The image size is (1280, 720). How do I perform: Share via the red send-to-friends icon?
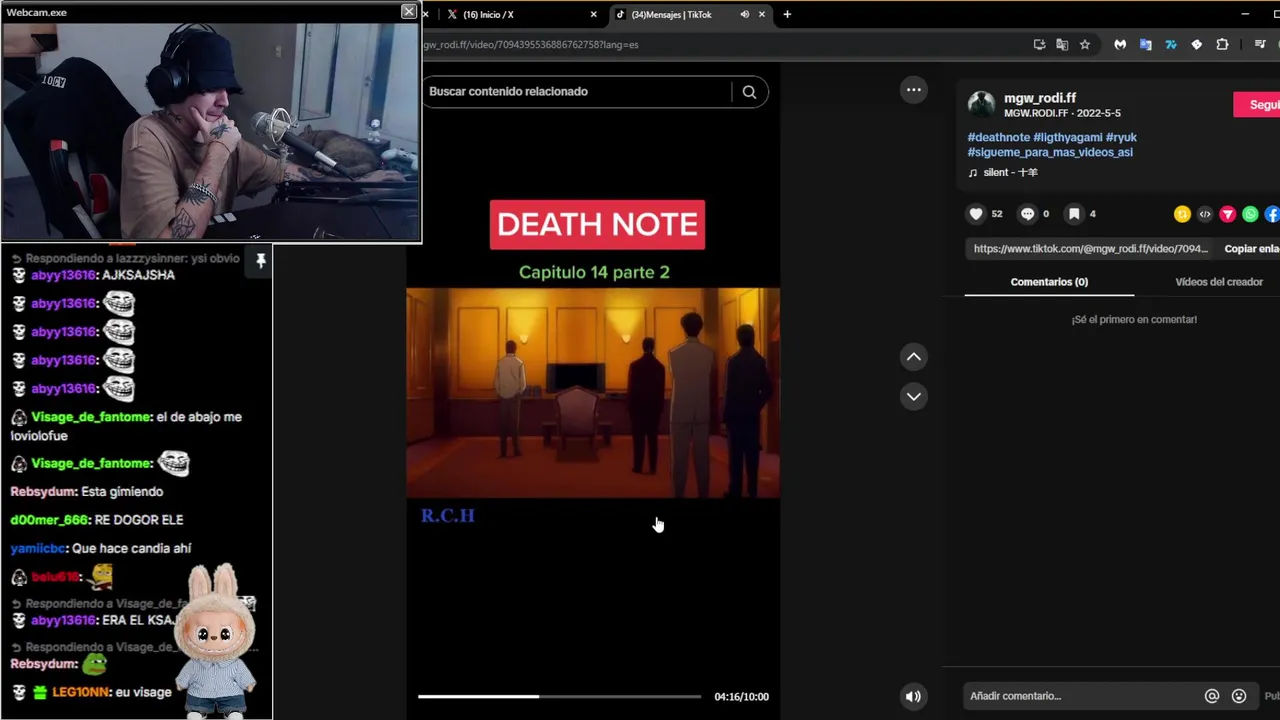tap(1228, 214)
